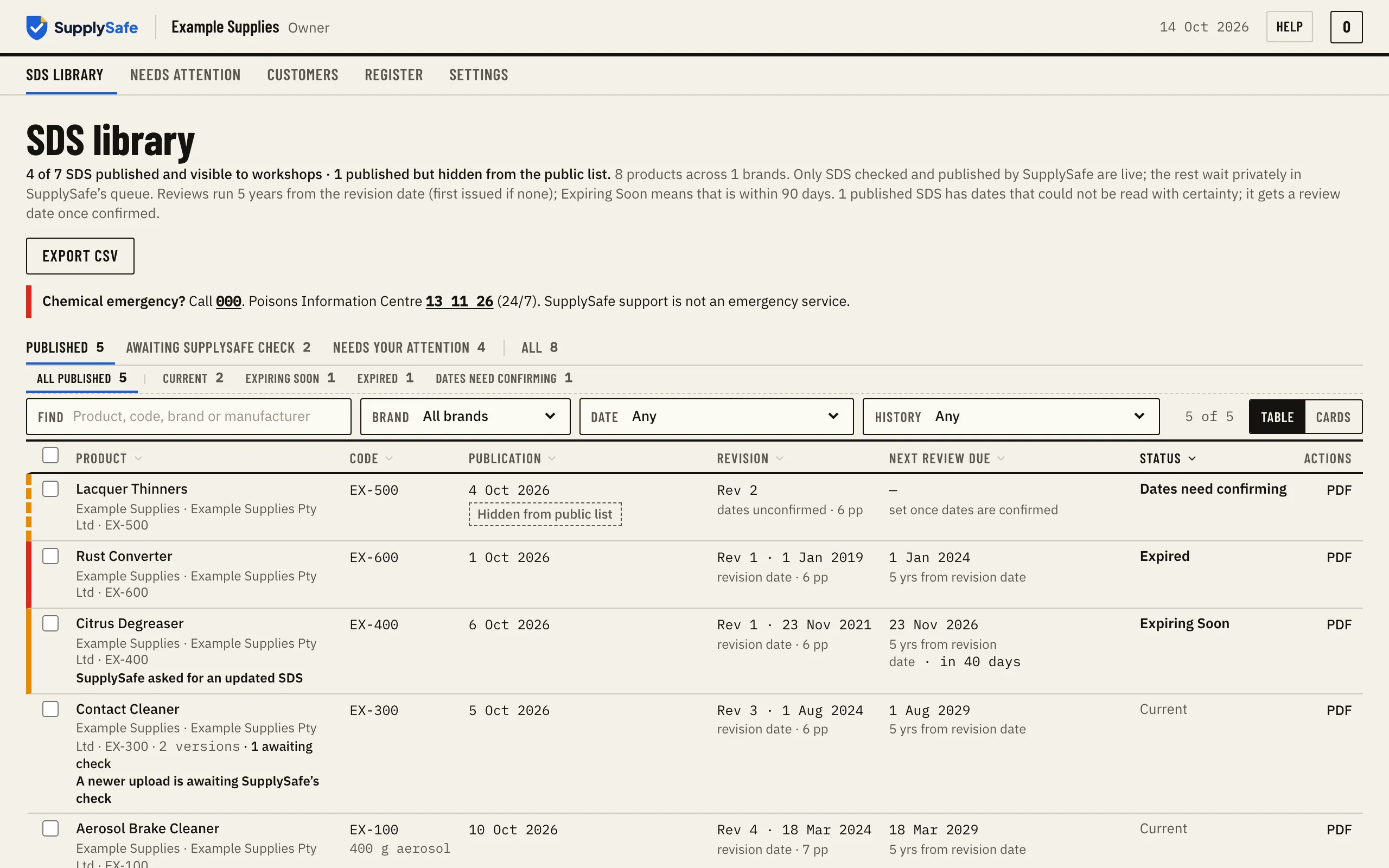Viewport: 1389px width, 868px height.
Task: Click the Export CSV button
Action: (80, 256)
